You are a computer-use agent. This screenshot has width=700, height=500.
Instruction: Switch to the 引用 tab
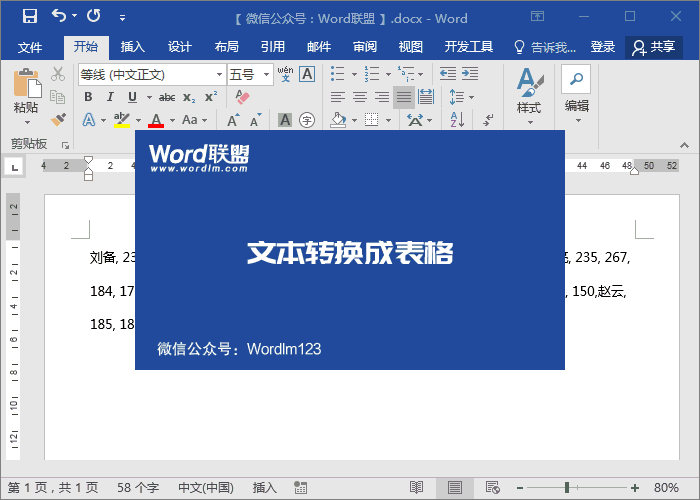click(272, 47)
